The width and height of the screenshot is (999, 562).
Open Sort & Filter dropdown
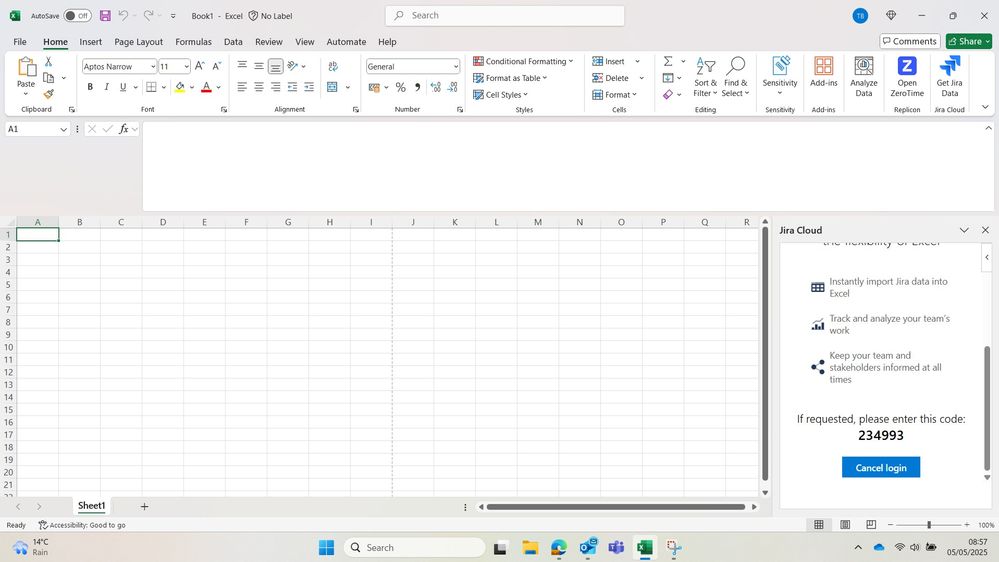(705, 76)
